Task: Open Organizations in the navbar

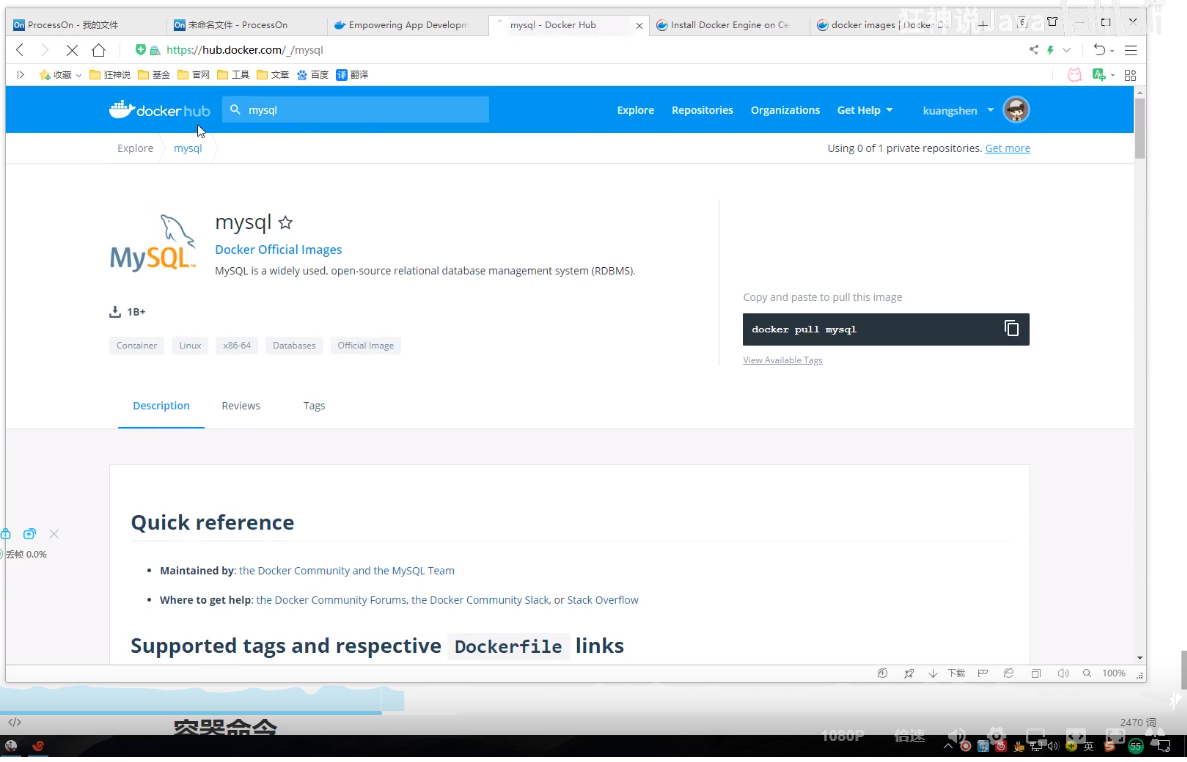Action: pos(785,110)
